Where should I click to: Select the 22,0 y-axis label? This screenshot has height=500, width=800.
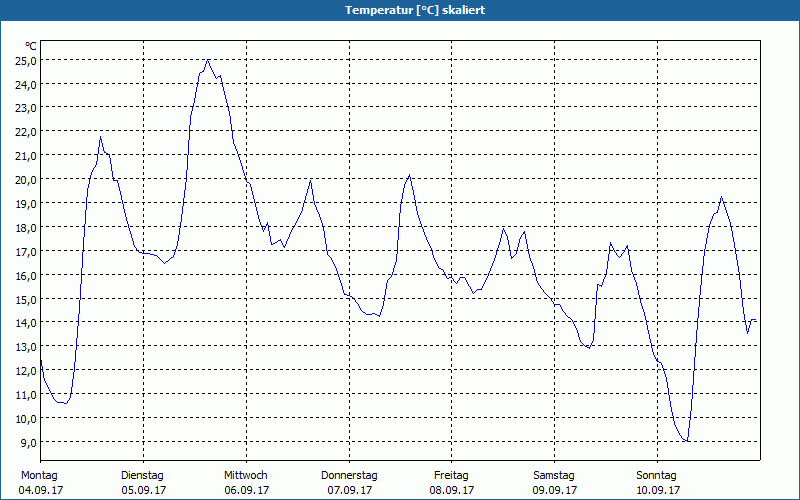point(26,132)
